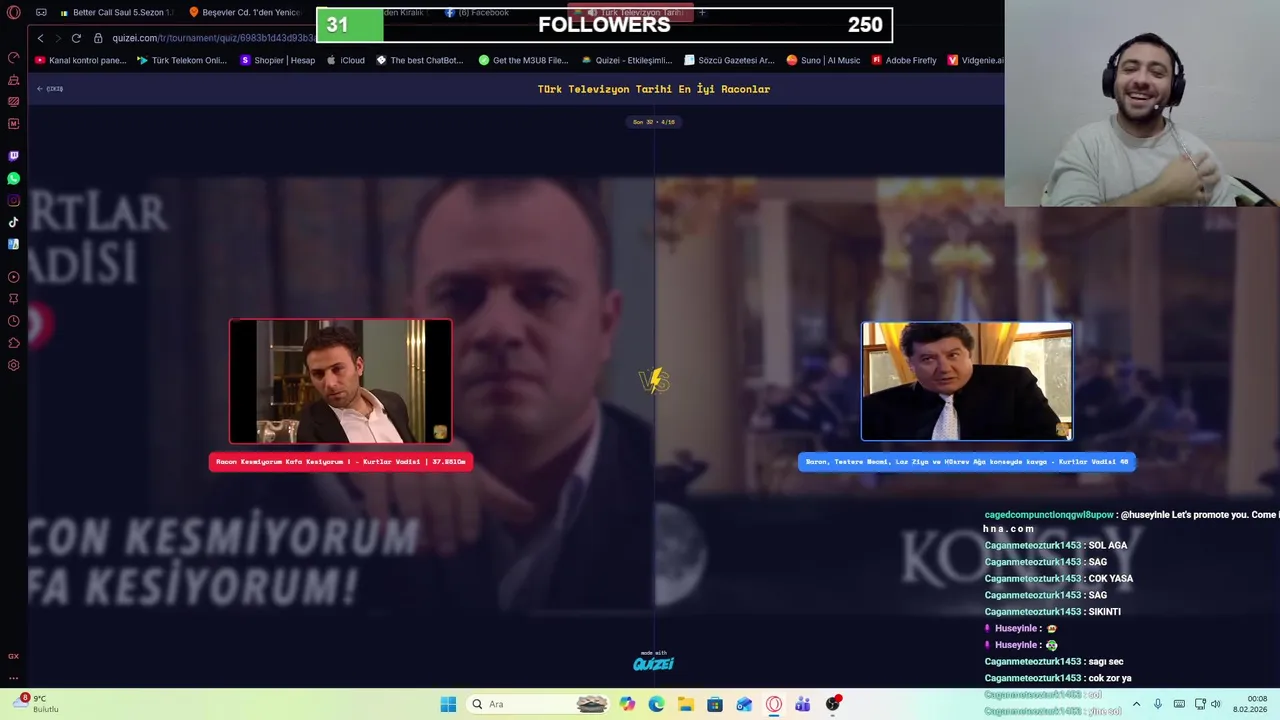
Task: Open Adobe Firefly bookmark
Action: click(x=904, y=60)
